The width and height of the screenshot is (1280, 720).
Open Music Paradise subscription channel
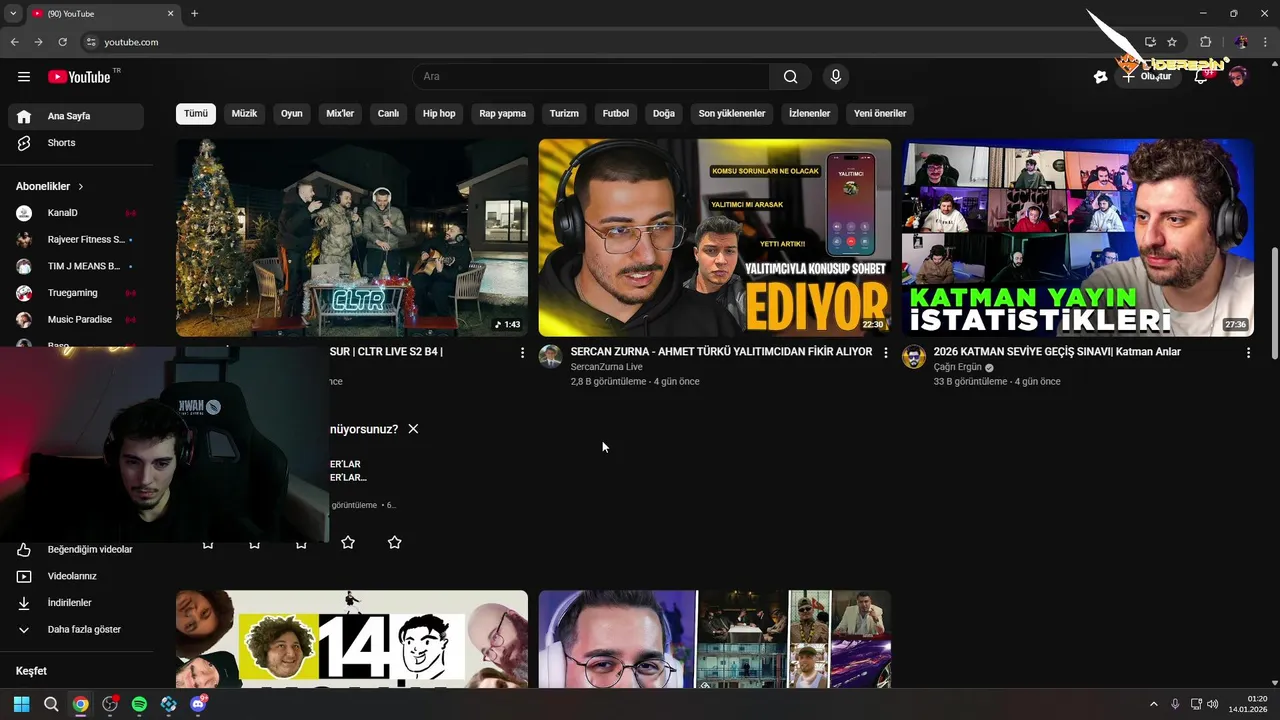76,319
